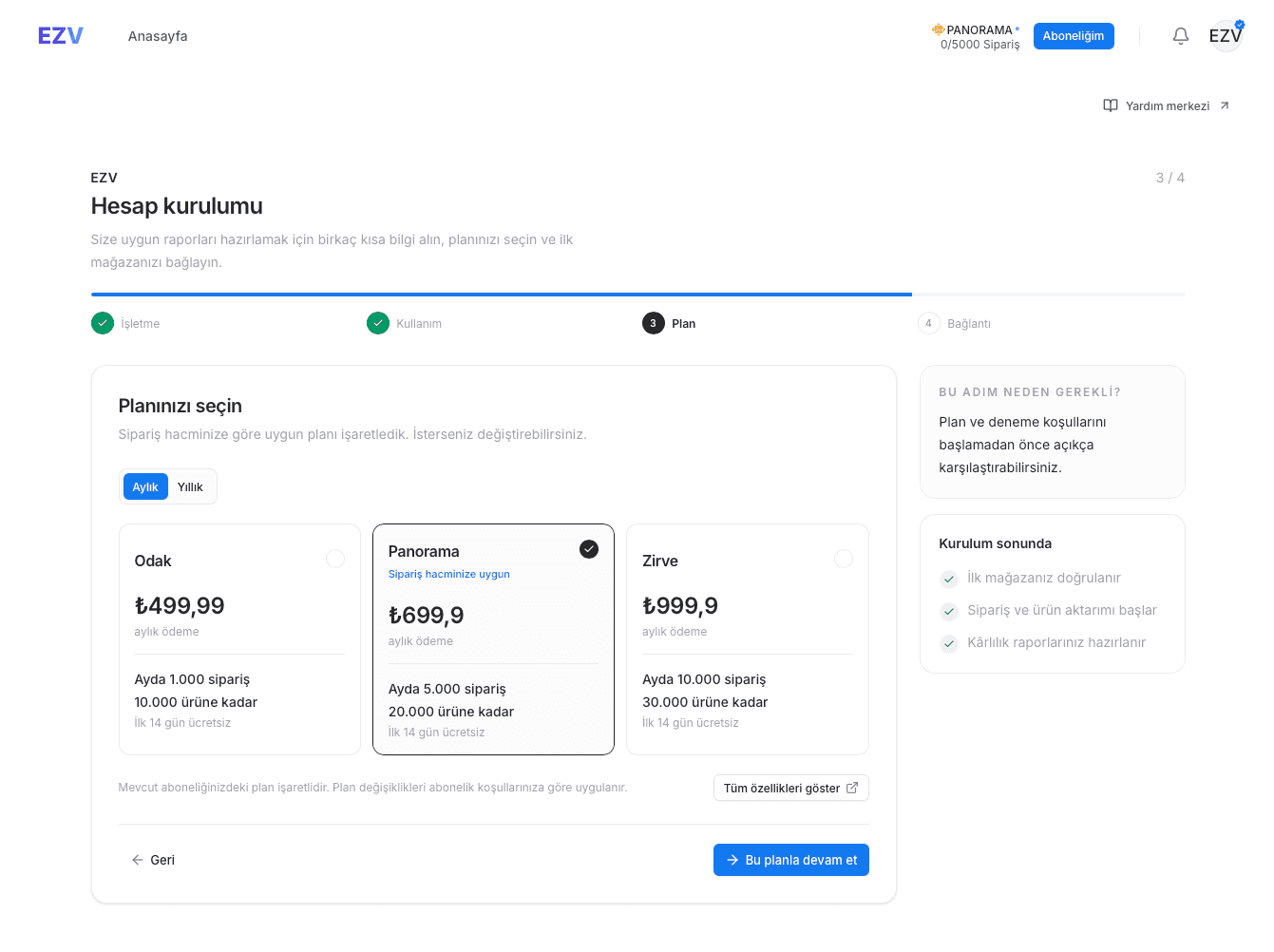Open the notifications bell
The height and width of the screenshot is (952, 1274).
click(x=1181, y=36)
